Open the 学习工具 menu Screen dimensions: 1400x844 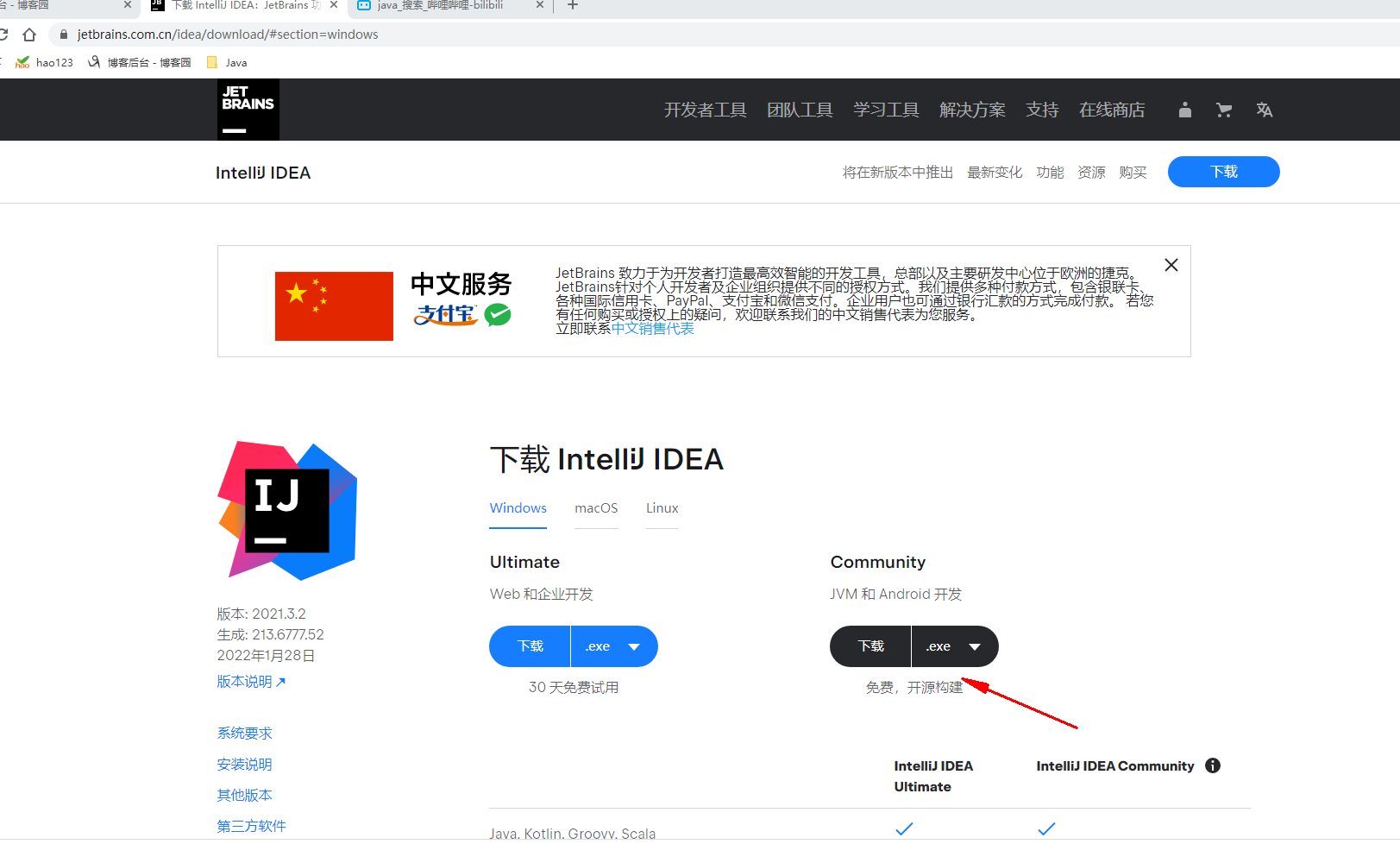(886, 110)
